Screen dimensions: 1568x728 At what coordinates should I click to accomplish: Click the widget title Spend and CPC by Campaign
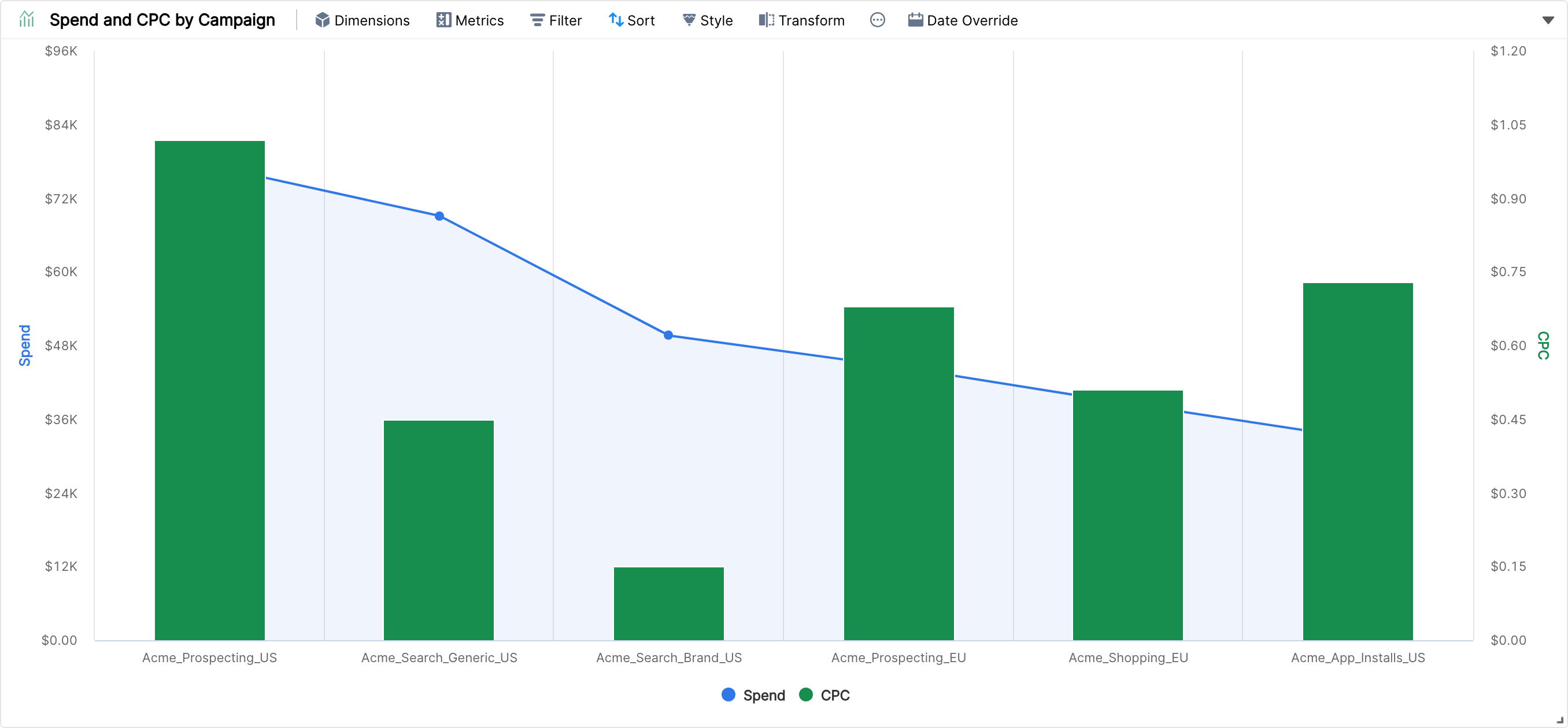click(x=162, y=20)
